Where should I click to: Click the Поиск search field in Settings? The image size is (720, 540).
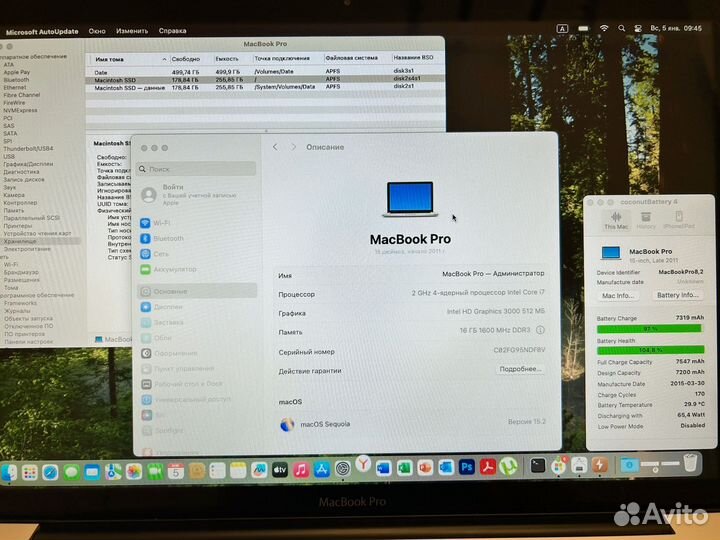[197, 169]
